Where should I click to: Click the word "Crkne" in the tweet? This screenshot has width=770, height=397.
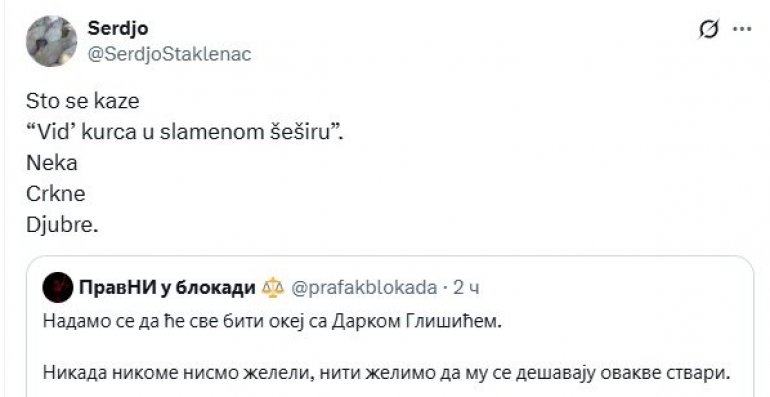55,195
